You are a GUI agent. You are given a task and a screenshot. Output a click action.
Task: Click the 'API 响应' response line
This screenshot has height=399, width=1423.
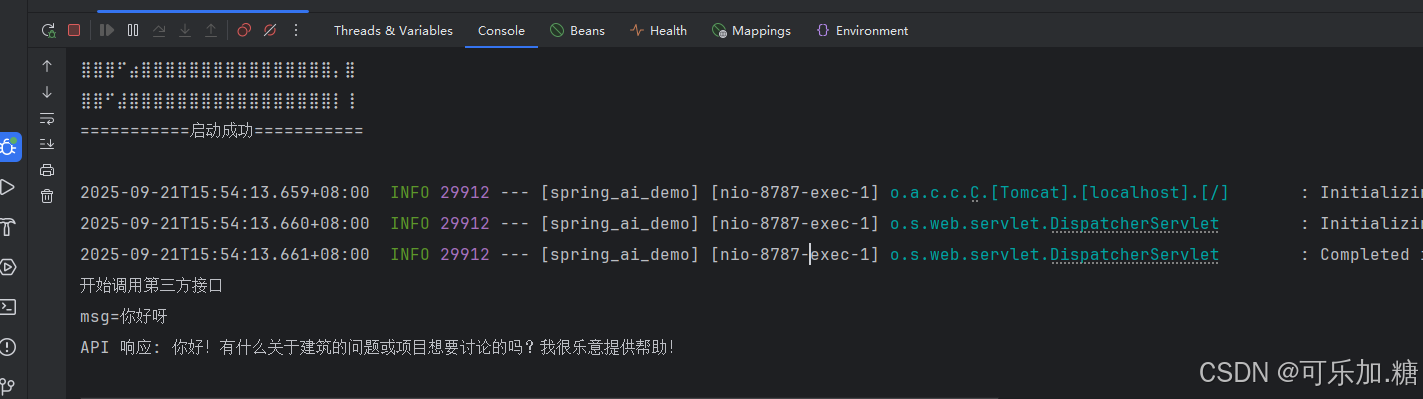coord(378,348)
